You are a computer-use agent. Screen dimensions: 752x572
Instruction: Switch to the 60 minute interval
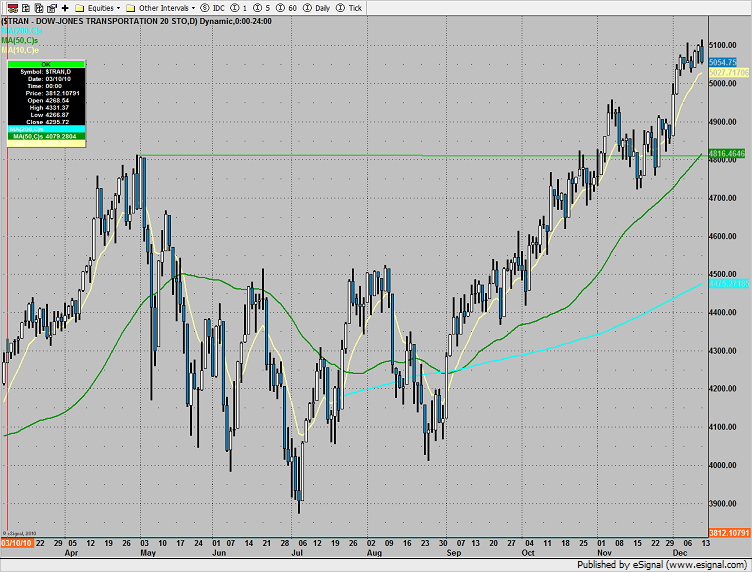tap(286, 8)
